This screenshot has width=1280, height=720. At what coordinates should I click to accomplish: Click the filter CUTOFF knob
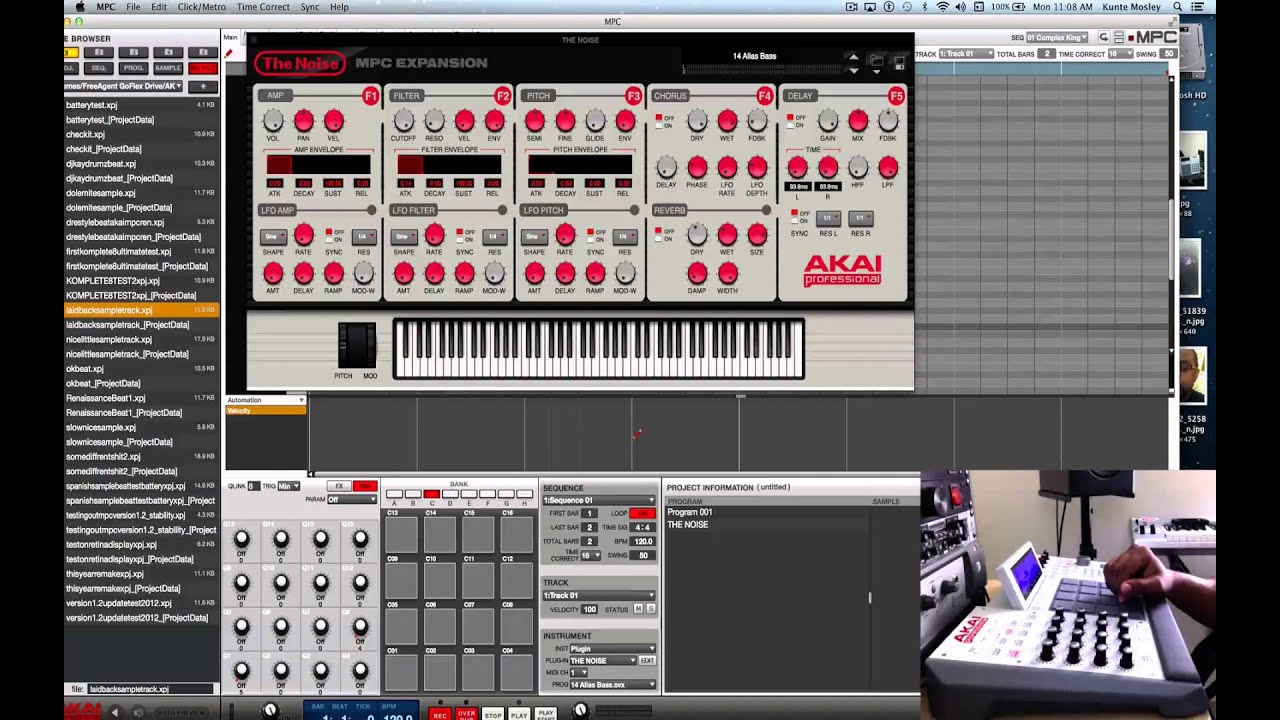pos(403,121)
